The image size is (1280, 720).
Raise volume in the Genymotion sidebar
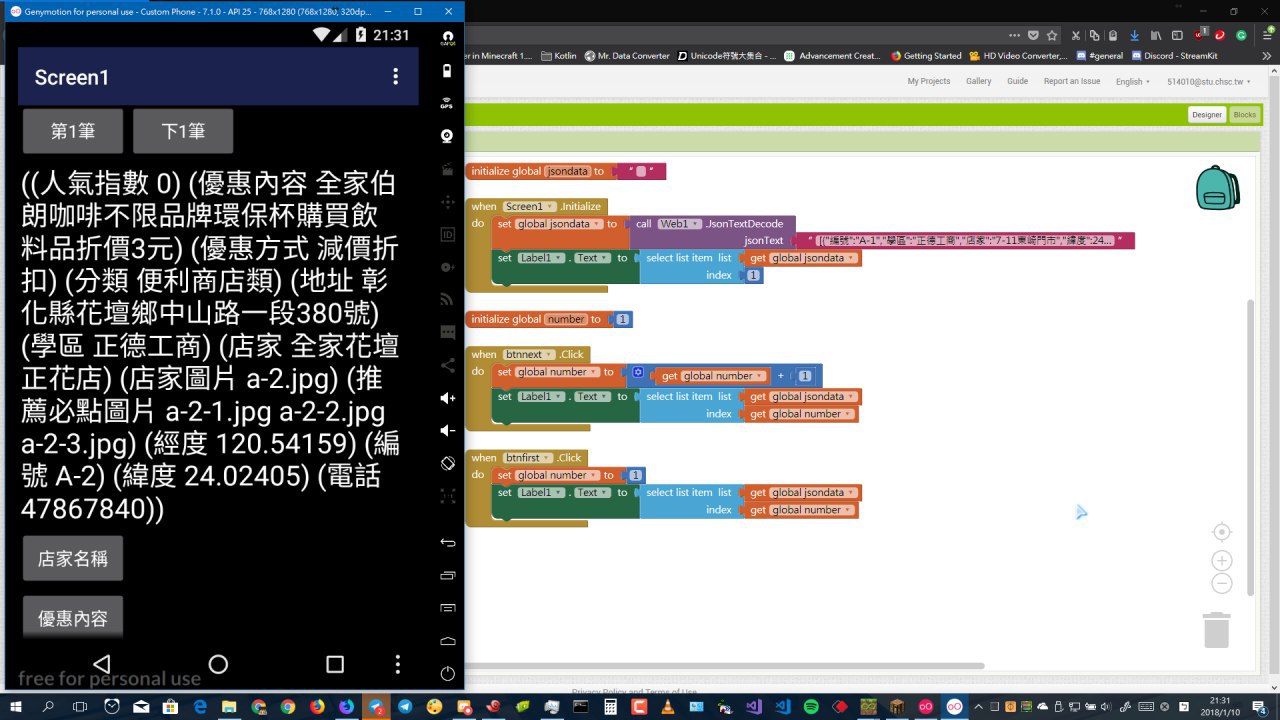[448, 398]
